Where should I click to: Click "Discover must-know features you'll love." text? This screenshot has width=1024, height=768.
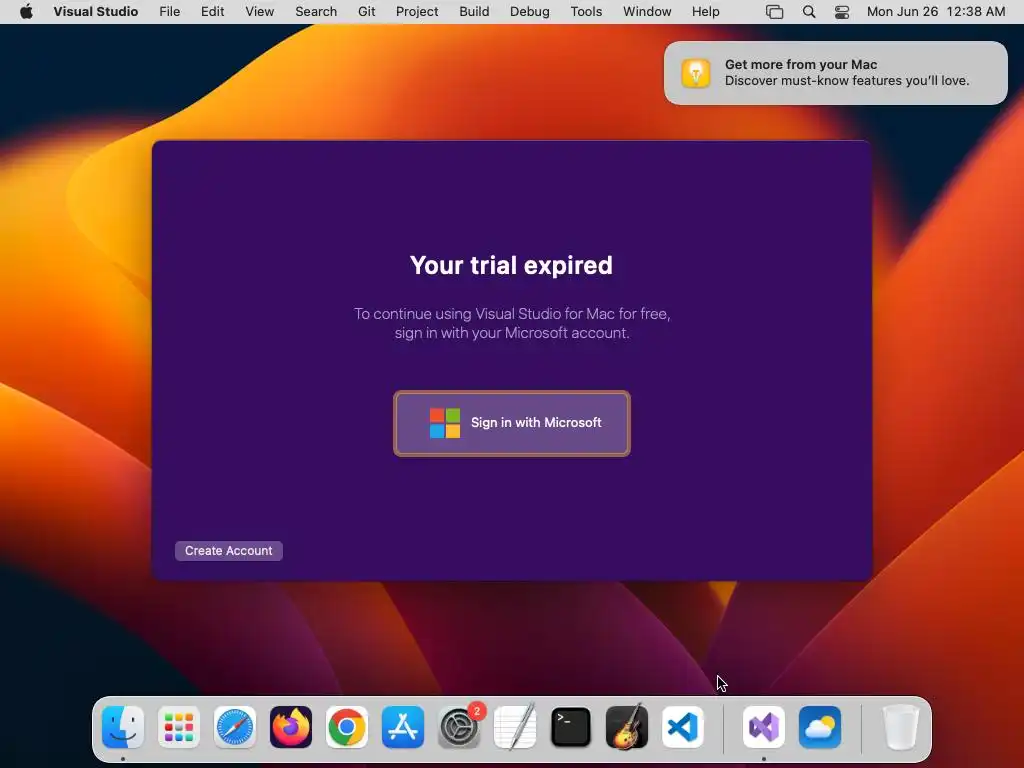pos(847,80)
